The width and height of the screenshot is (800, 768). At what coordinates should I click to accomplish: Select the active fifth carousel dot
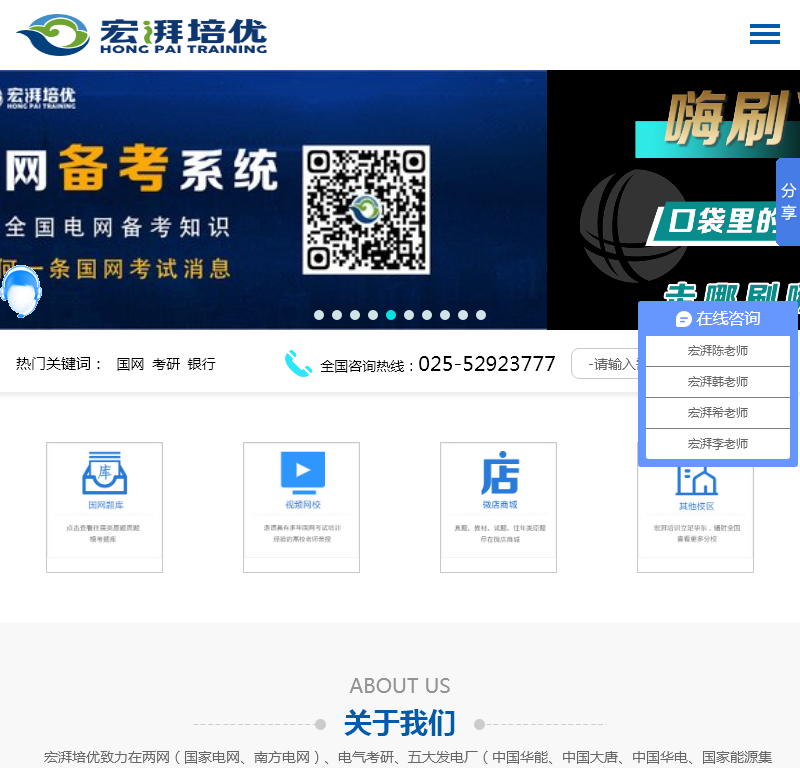click(391, 315)
